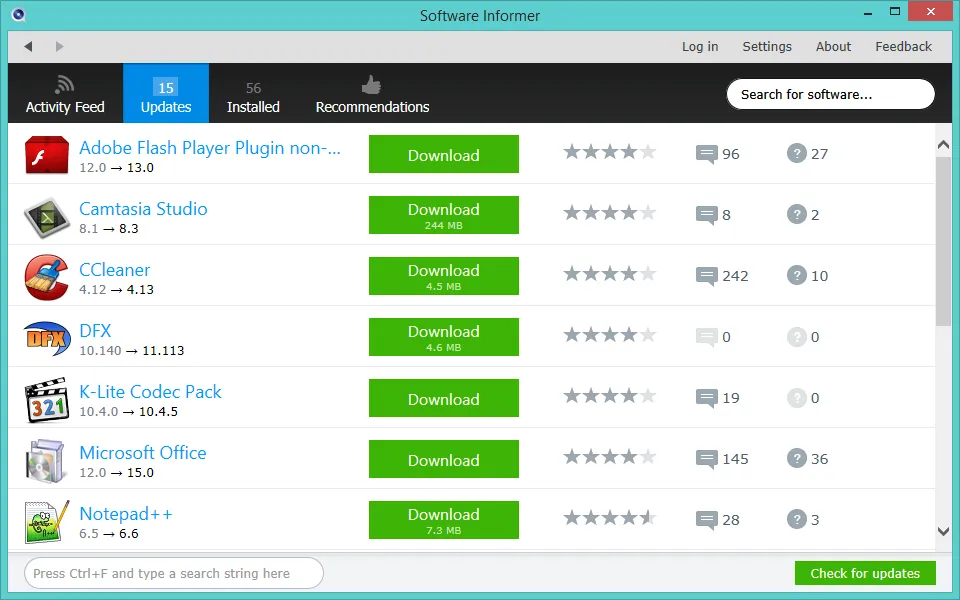
Task: Open the Adobe Flash Player Plugin title link
Action: (210, 148)
